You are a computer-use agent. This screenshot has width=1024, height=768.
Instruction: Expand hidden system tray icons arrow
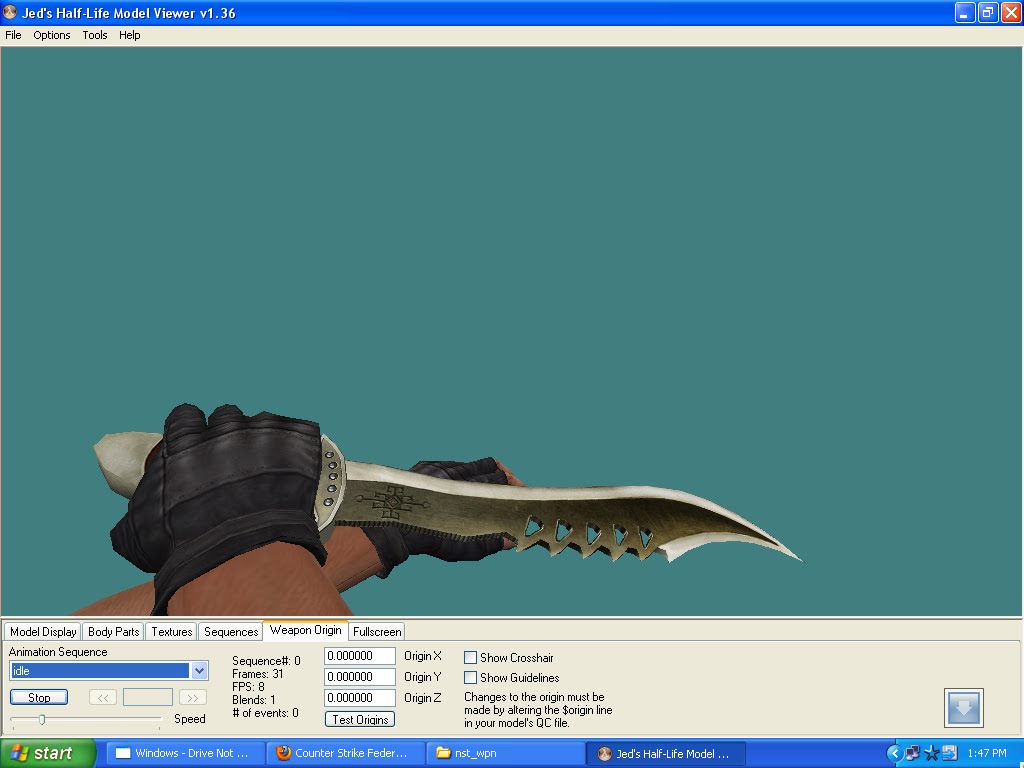click(x=894, y=753)
